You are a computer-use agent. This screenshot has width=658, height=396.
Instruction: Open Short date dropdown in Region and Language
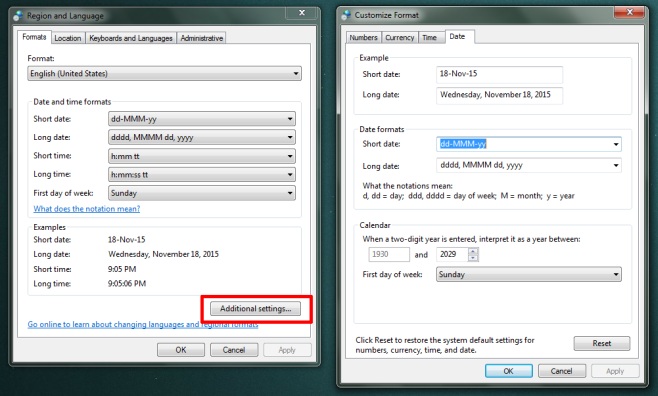202,119
